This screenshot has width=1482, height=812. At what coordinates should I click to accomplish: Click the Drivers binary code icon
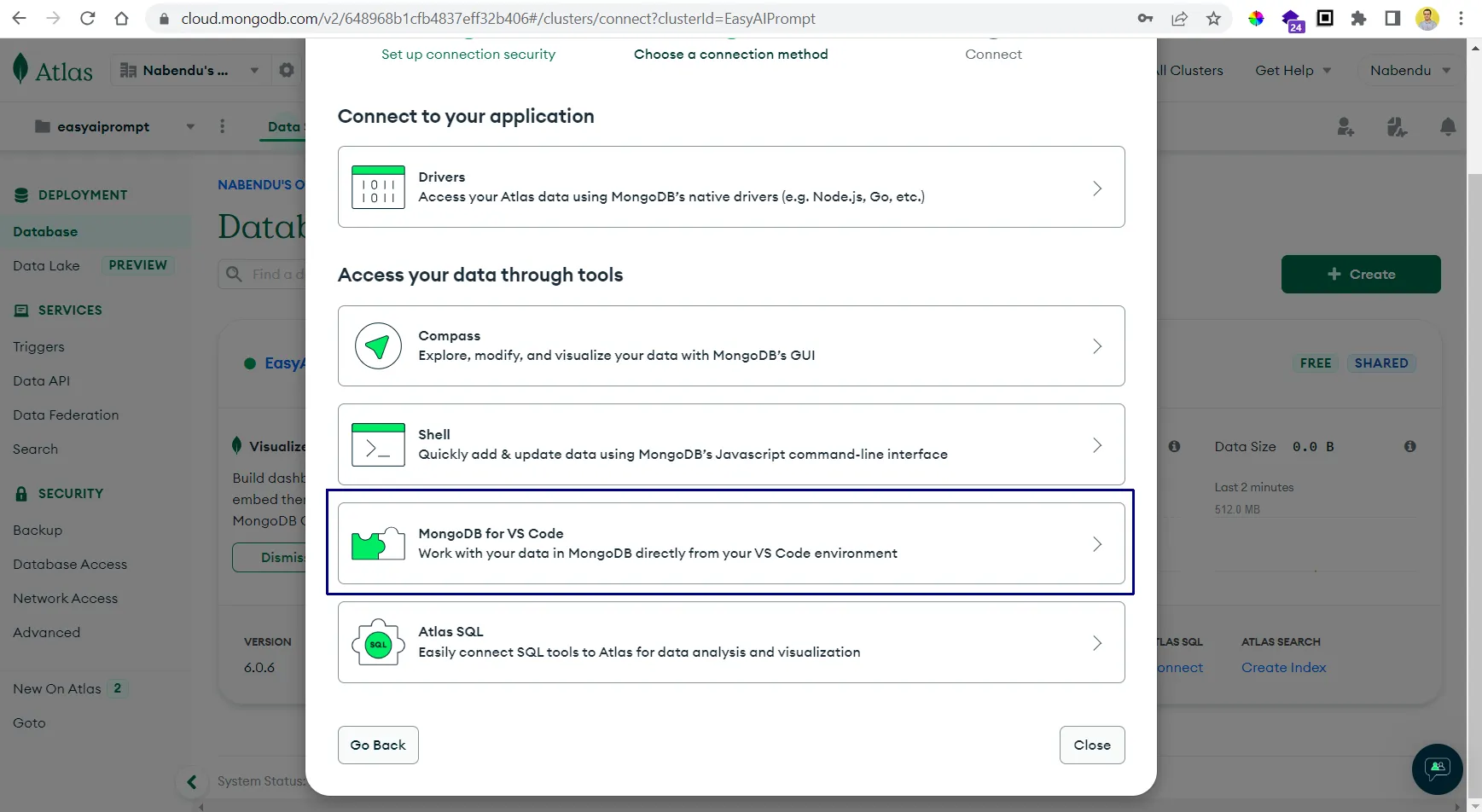[378, 187]
